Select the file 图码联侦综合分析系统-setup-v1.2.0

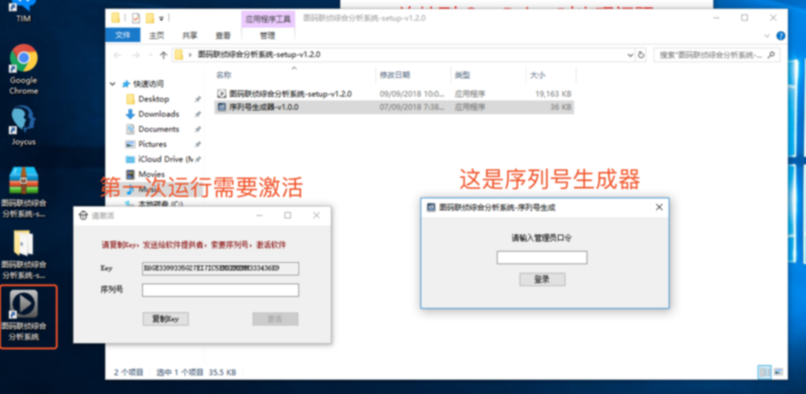tap(290, 94)
